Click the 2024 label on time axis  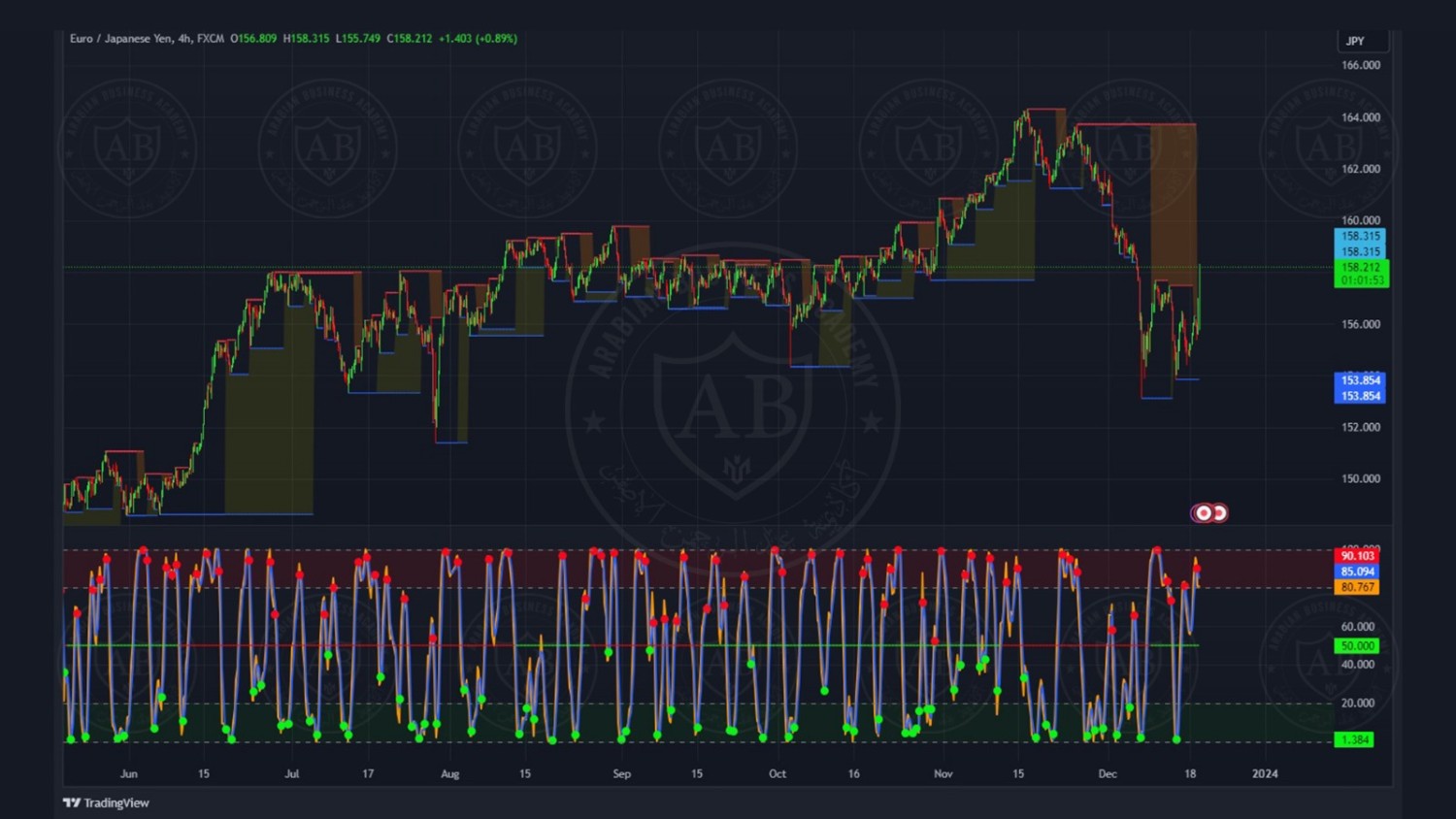tap(1265, 773)
